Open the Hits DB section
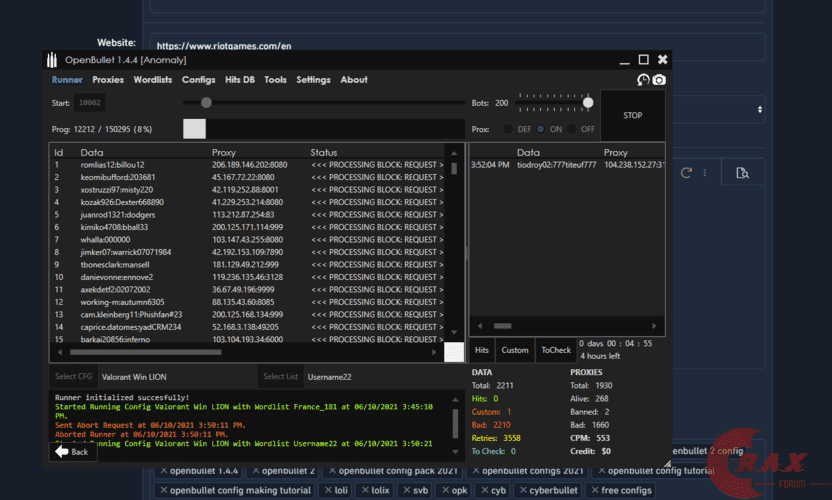 239,80
